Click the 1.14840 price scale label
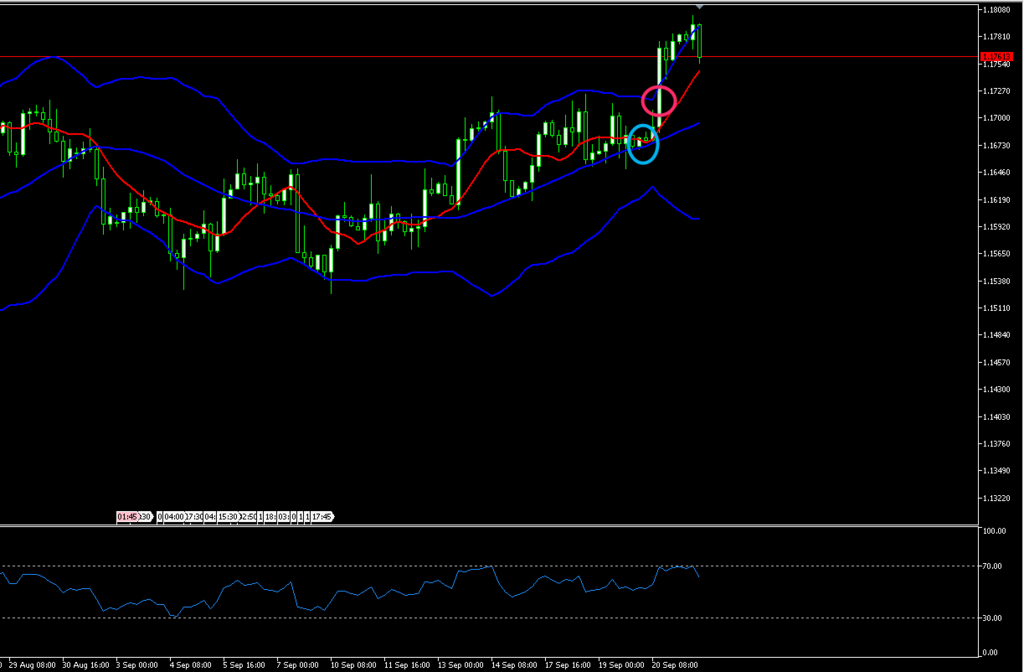The image size is (1024, 672). point(997,335)
